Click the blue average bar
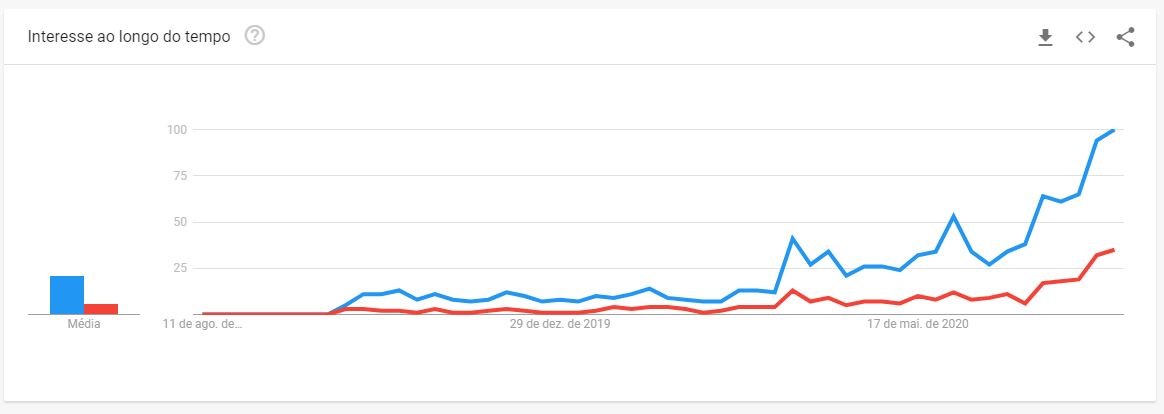The image size is (1164, 414). point(67,295)
